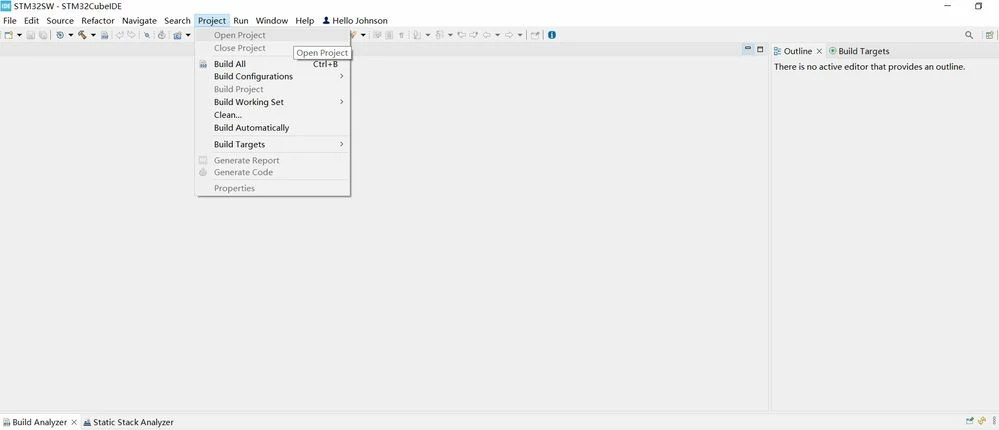Open the Run menu
This screenshot has height=430, width=999.
click(241, 20)
